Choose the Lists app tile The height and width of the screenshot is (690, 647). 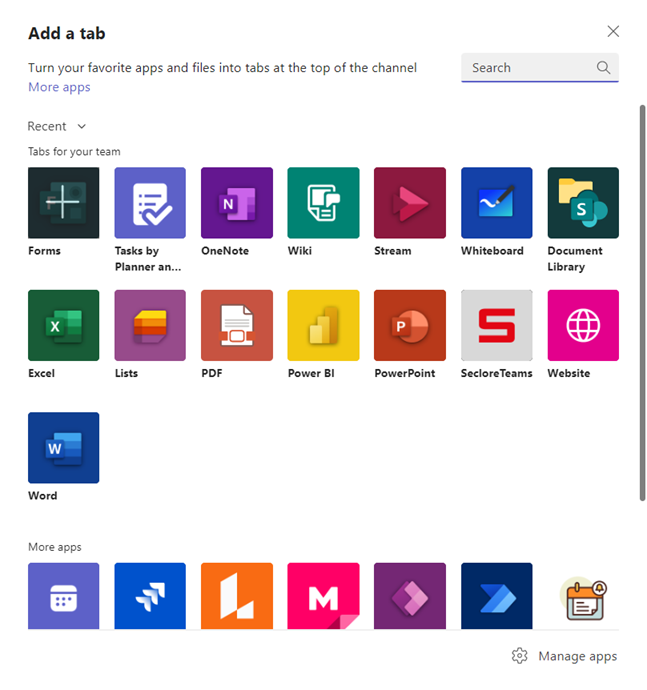150,325
